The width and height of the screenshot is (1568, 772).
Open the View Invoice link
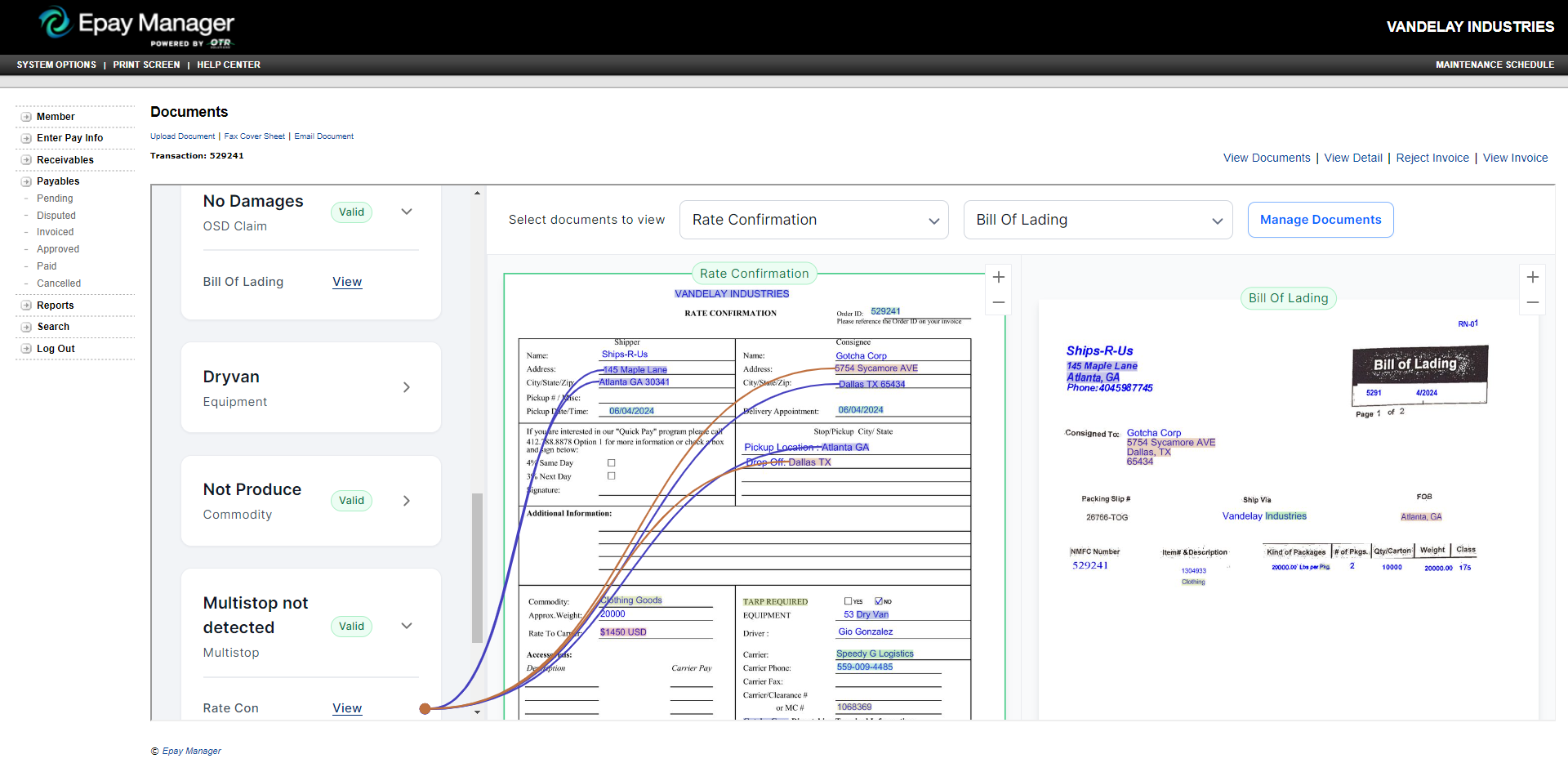[x=1515, y=158]
